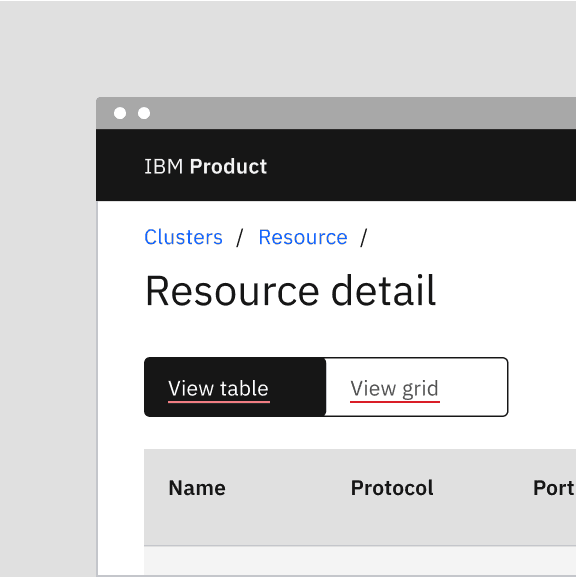Click the Resource detail page heading
This screenshot has height=577, width=576.
pyautogui.click(x=291, y=291)
